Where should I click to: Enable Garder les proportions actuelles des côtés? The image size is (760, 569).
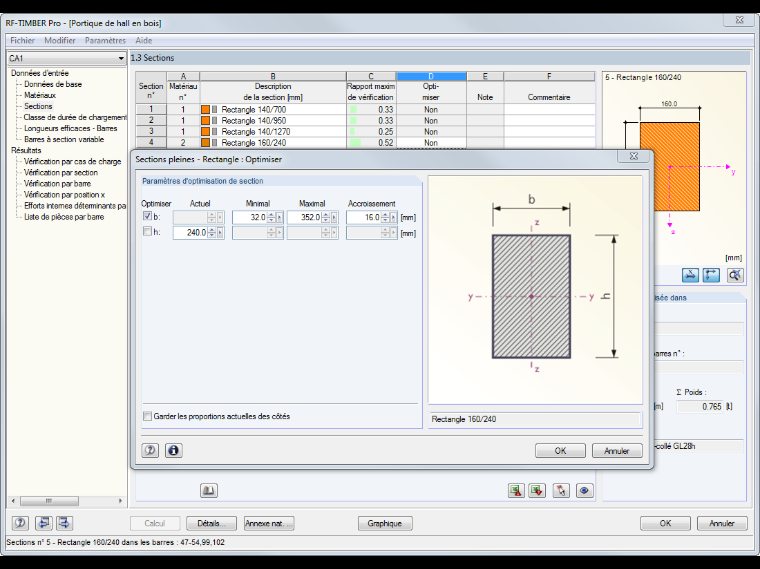pyautogui.click(x=147, y=416)
